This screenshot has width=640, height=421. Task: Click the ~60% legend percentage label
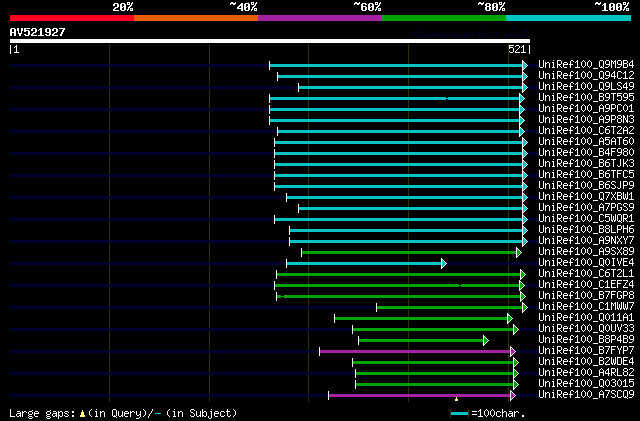coord(367,7)
